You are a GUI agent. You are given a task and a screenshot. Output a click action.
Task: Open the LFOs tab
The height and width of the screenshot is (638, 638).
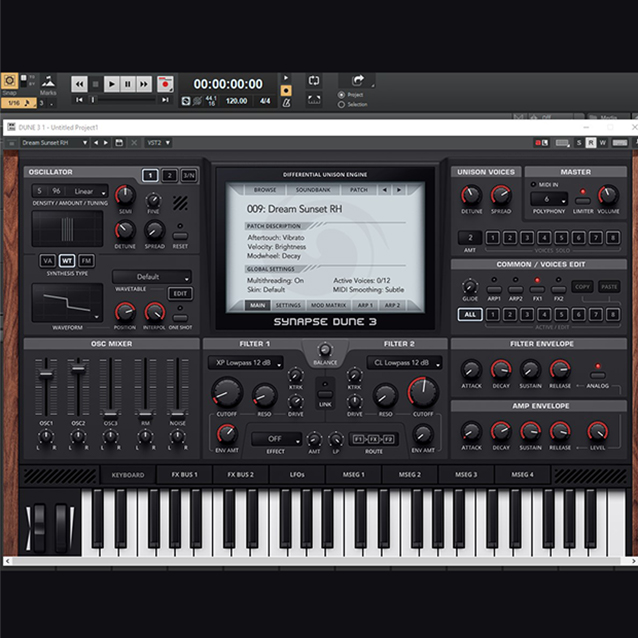tap(298, 474)
